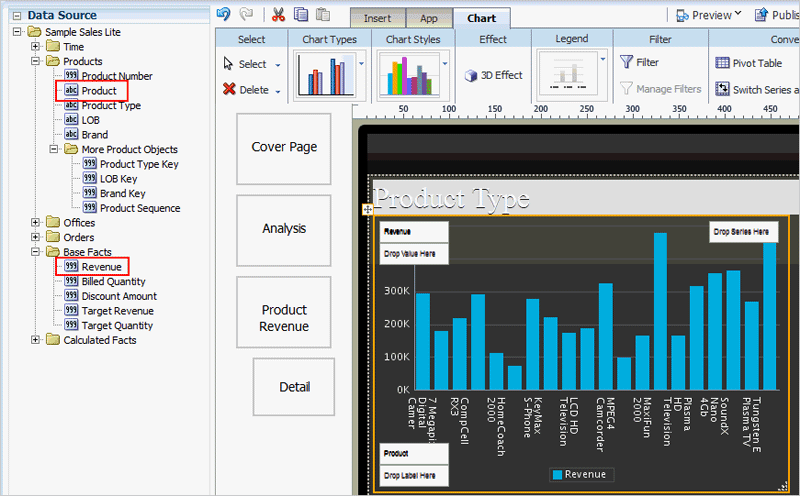Click the Product Revenue page button
Viewport: 800px width, 496px height.
pyautogui.click(x=283, y=318)
